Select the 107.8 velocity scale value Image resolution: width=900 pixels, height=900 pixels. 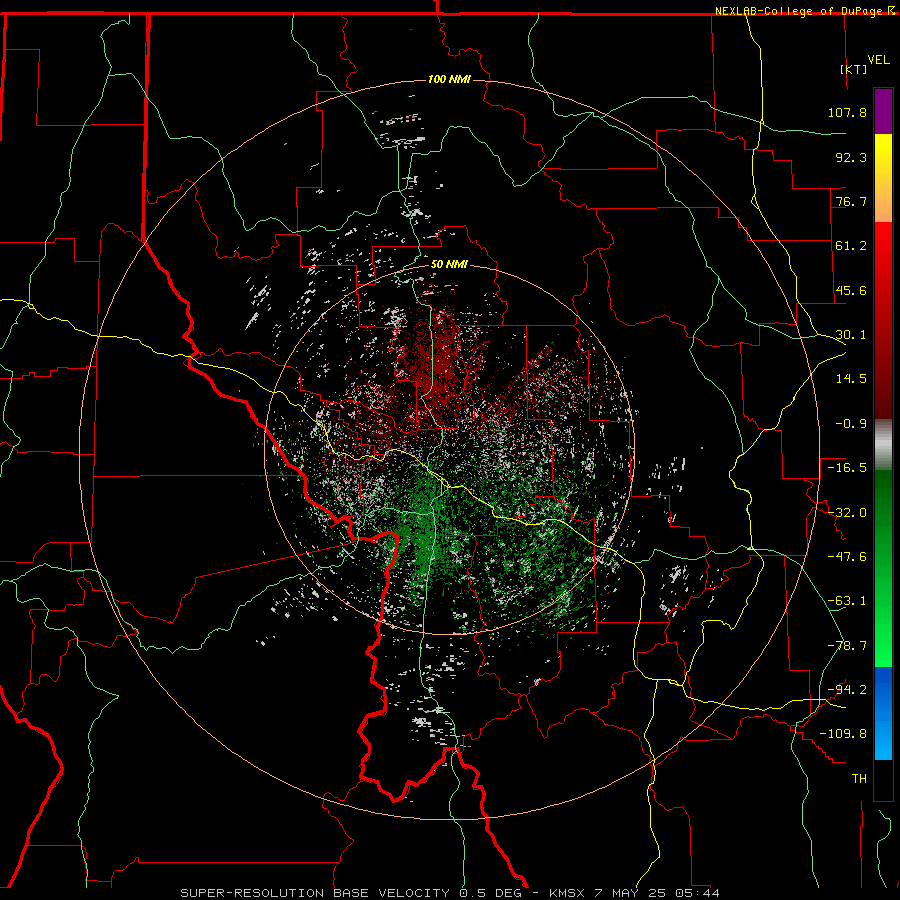[847, 112]
